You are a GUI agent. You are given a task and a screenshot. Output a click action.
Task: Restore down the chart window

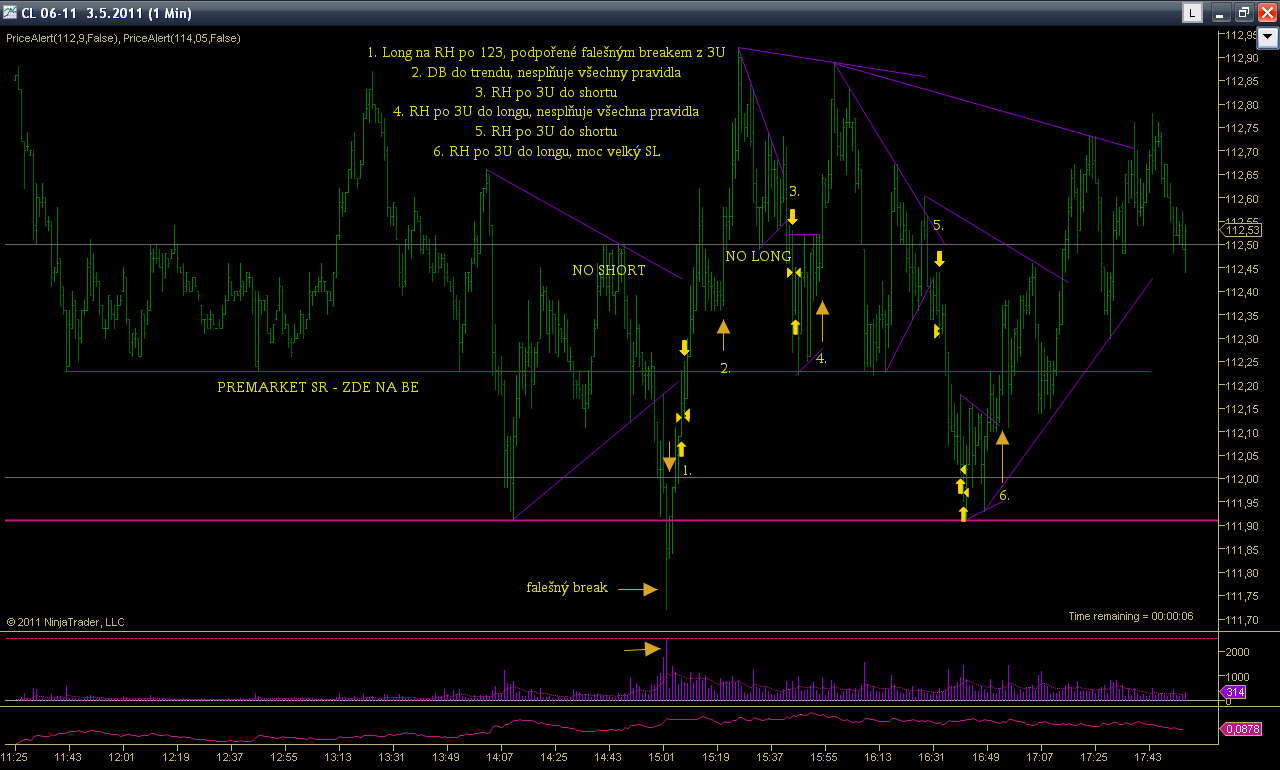[x=1243, y=13]
